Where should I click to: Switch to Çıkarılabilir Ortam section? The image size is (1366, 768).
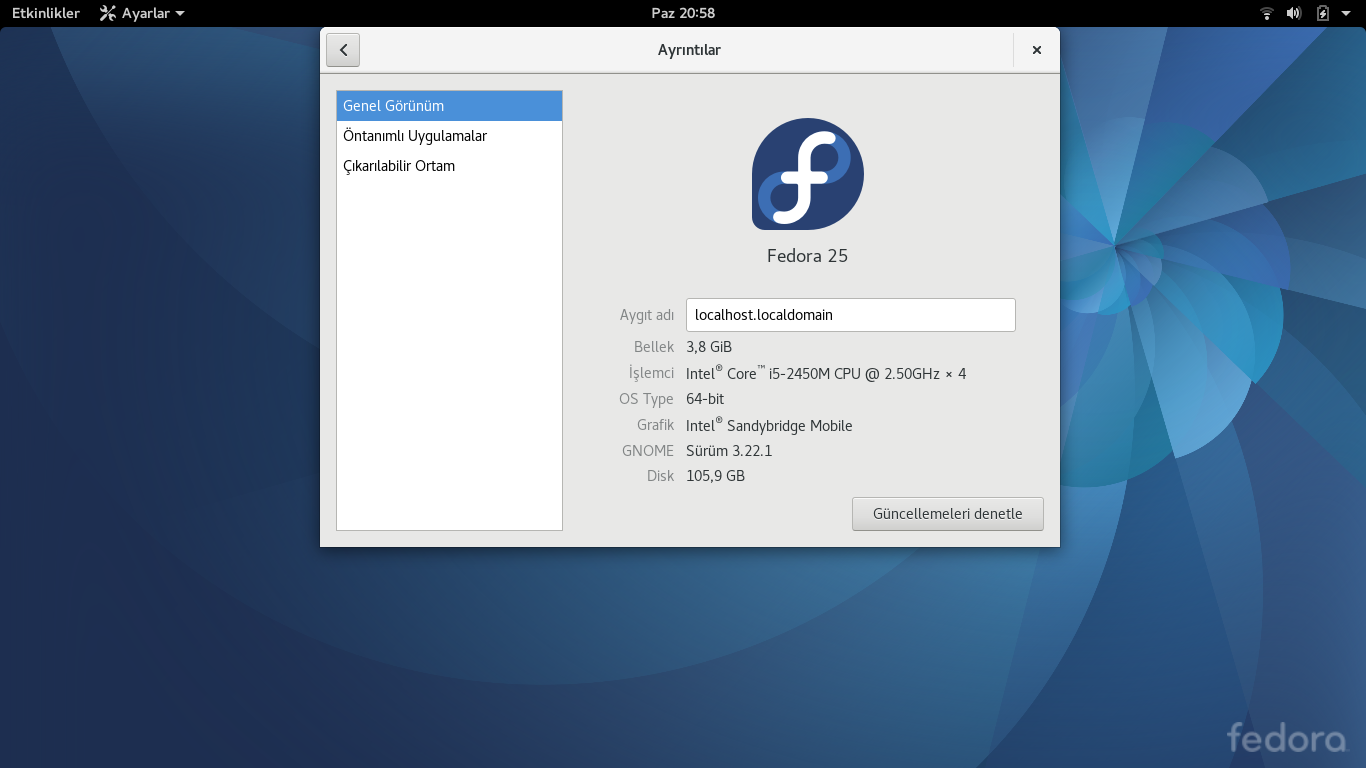tap(449, 166)
